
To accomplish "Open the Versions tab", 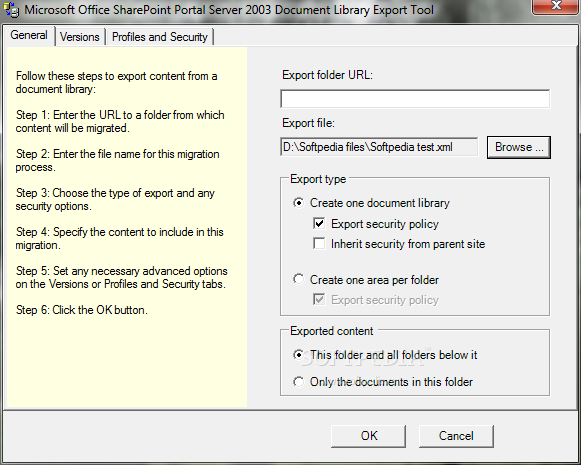I will 80,37.
